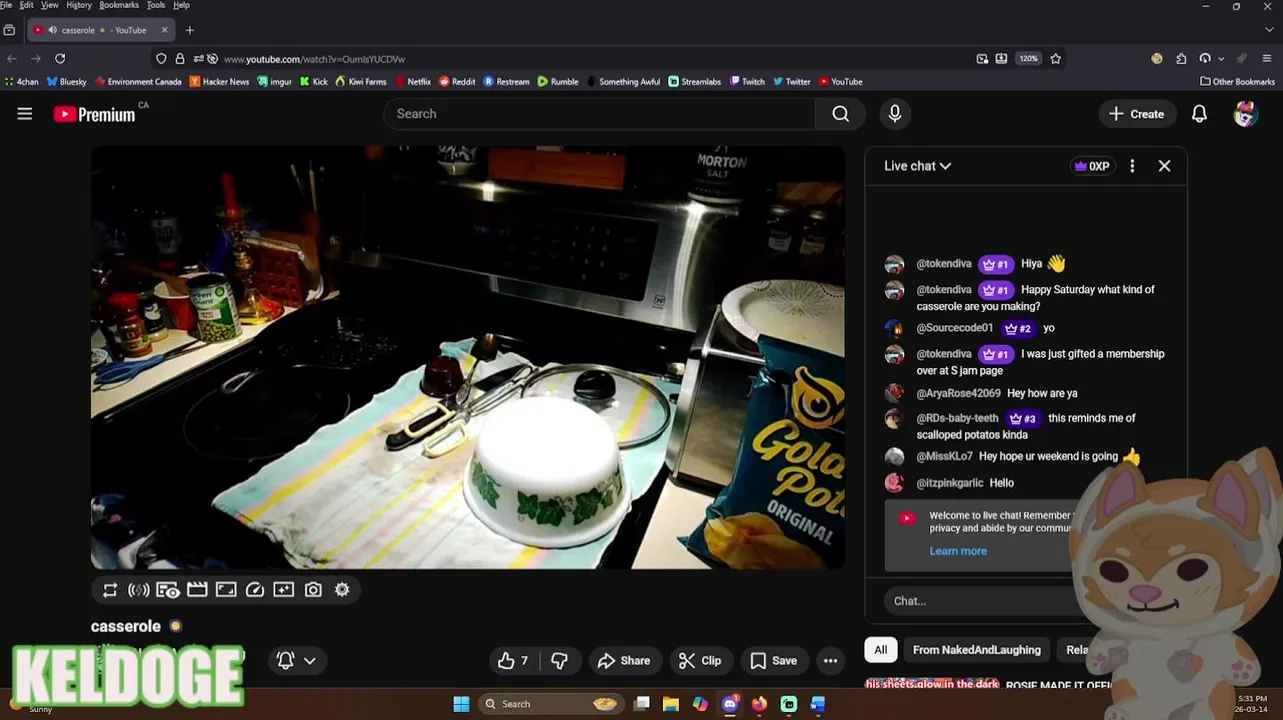Mute the tab via its speaker icon
Viewport: 1283px width, 720px height.
tap(52, 30)
